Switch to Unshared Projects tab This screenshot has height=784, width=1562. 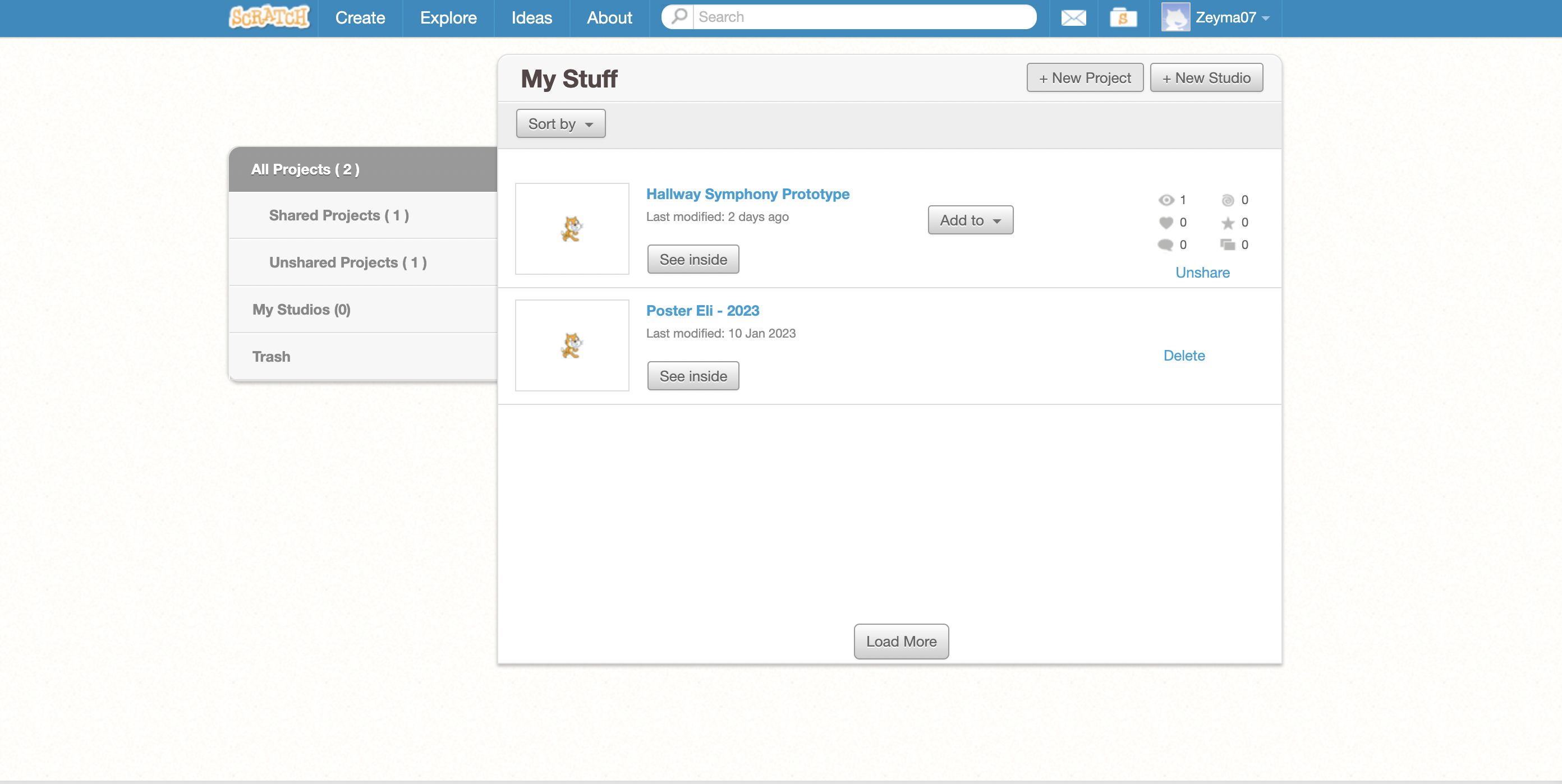coord(348,262)
